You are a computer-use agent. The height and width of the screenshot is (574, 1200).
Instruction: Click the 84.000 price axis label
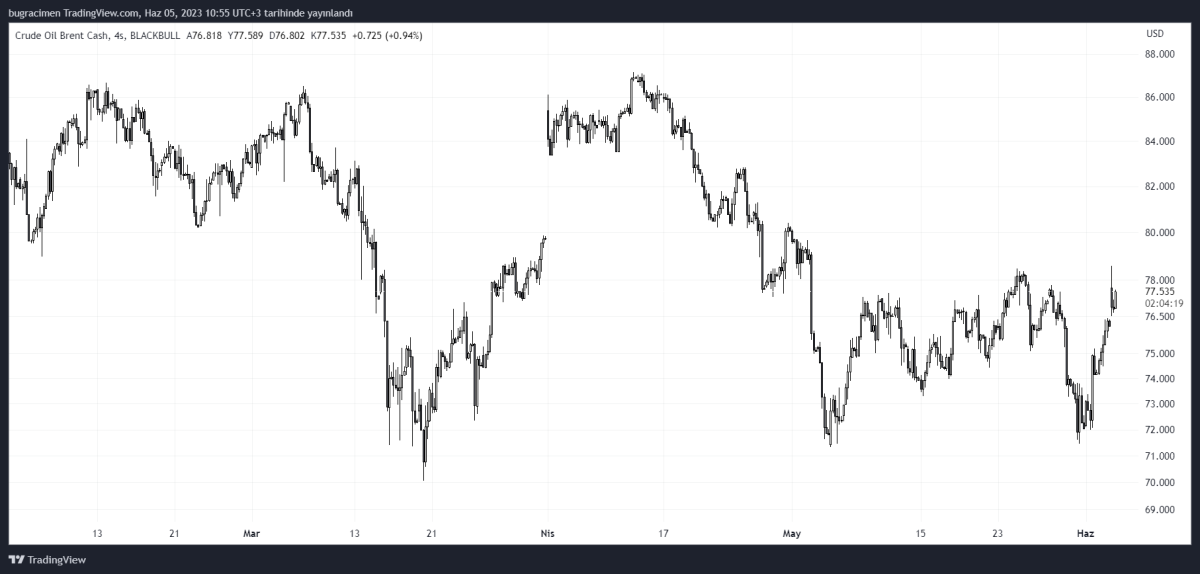(x=1159, y=142)
